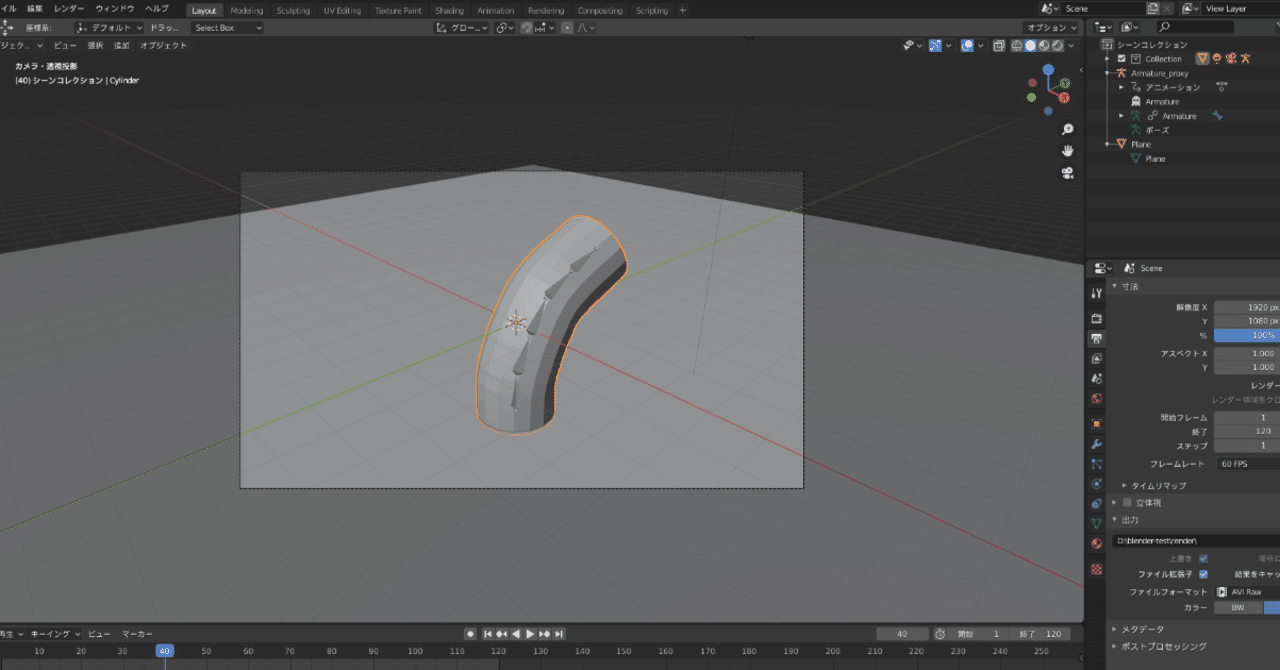
Task: Open ヘルプ help menu
Action: click(157, 8)
